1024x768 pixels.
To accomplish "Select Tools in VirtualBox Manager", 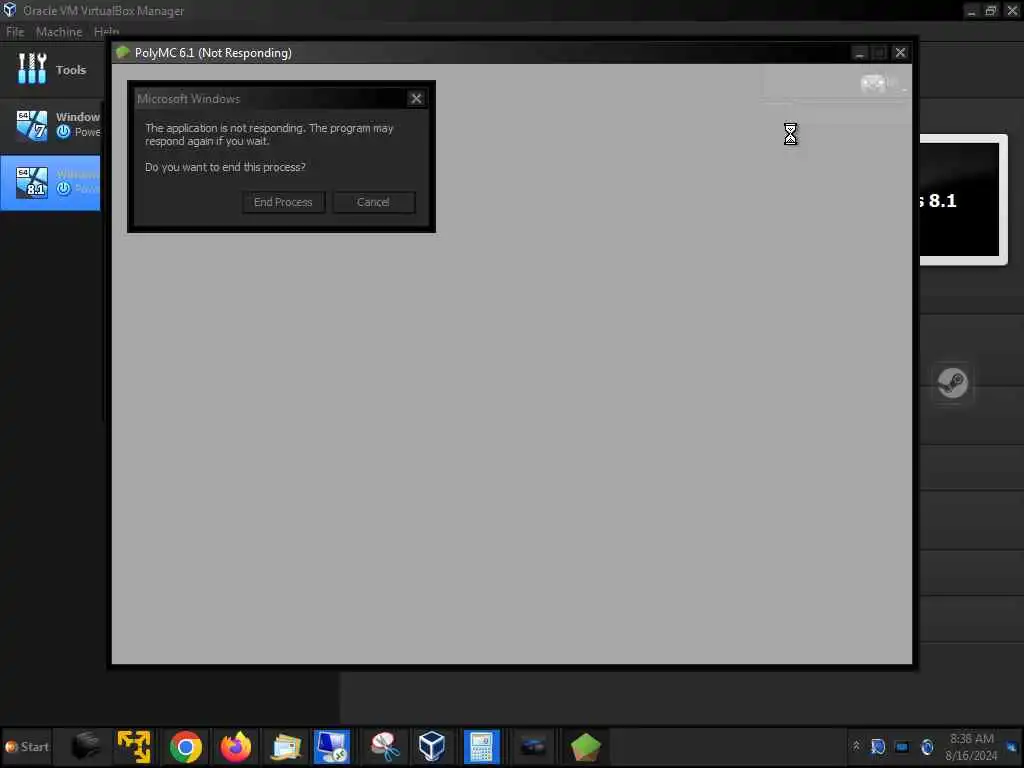I will (51, 69).
